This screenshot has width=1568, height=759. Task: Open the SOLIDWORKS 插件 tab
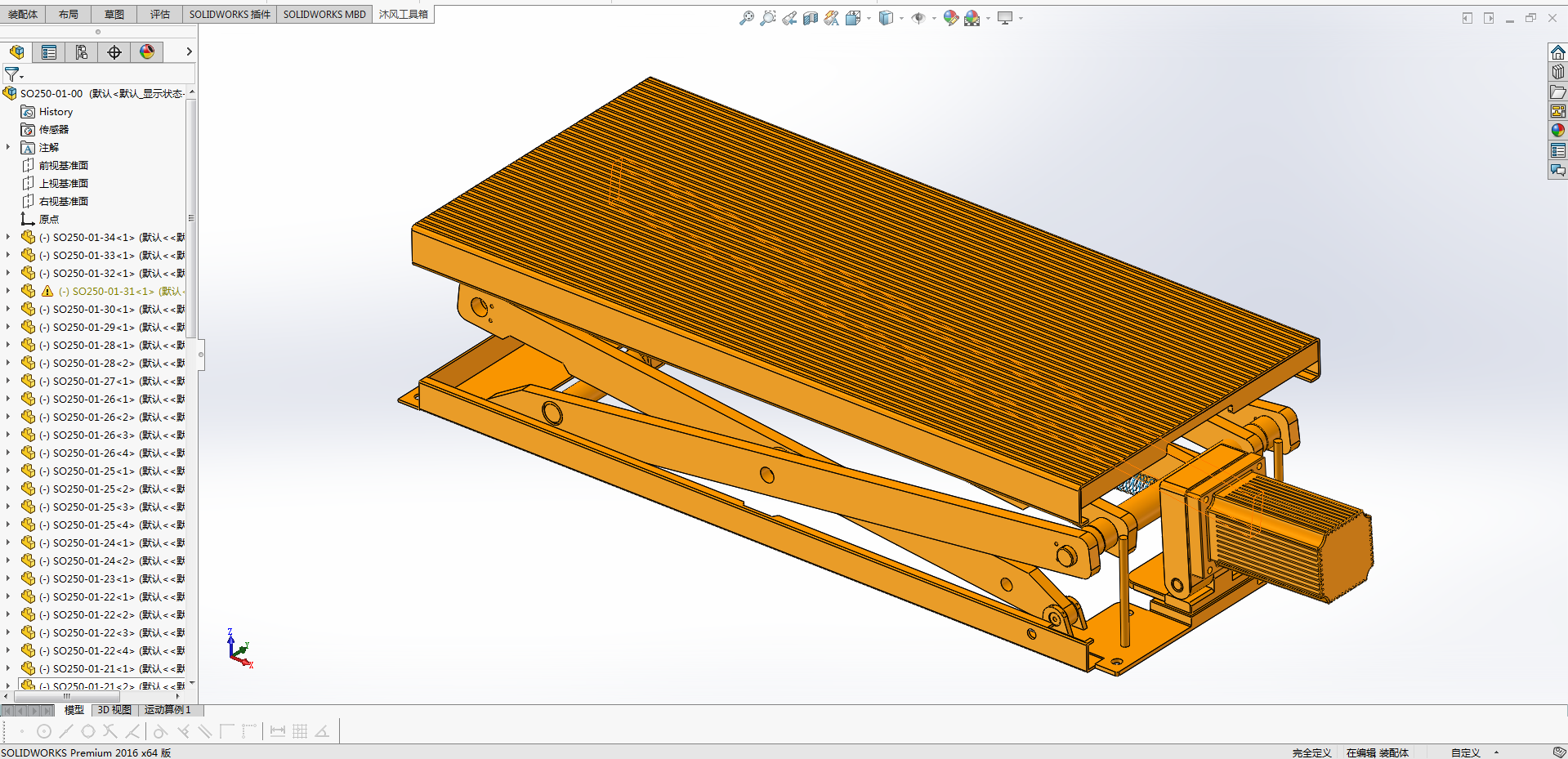point(230,15)
